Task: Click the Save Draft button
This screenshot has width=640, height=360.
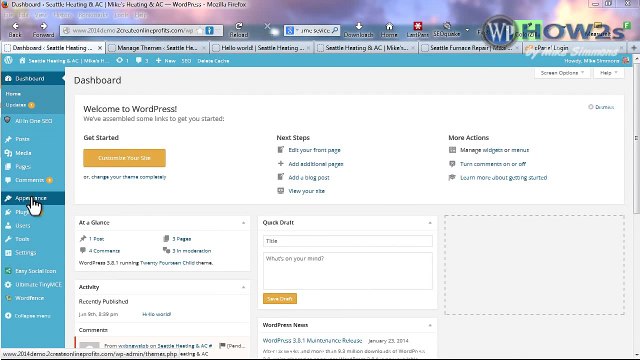Action: (x=280, y=299)
